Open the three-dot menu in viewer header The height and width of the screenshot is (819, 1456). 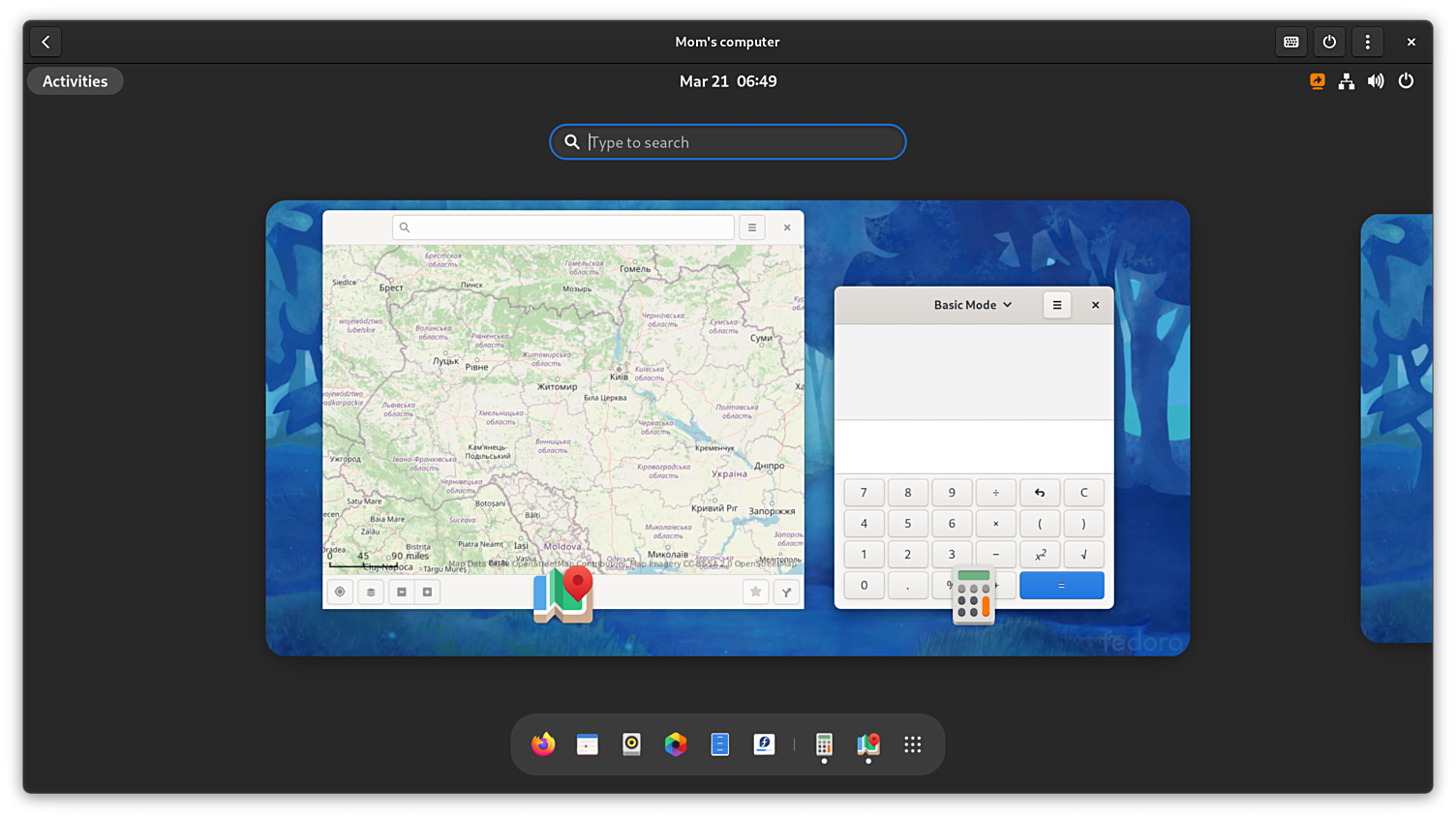click(x=1368, y=42)
